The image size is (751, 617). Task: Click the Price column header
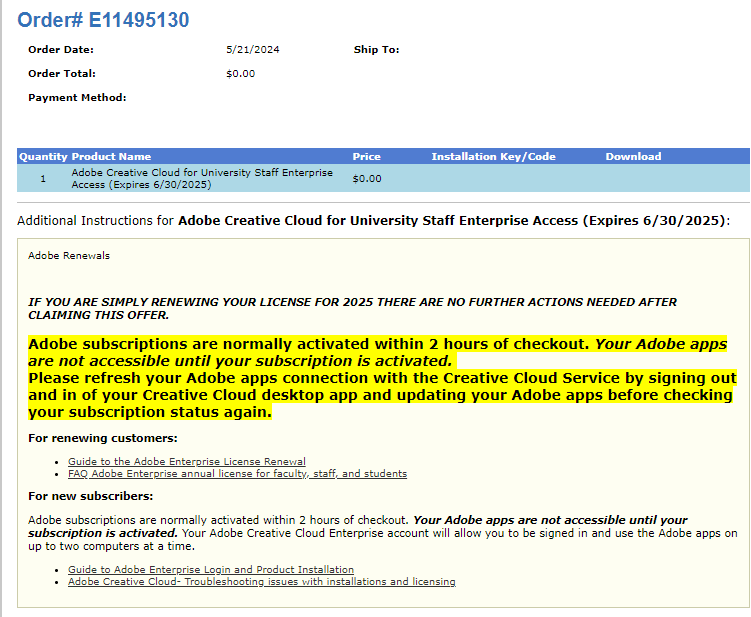tap(366, 156)
